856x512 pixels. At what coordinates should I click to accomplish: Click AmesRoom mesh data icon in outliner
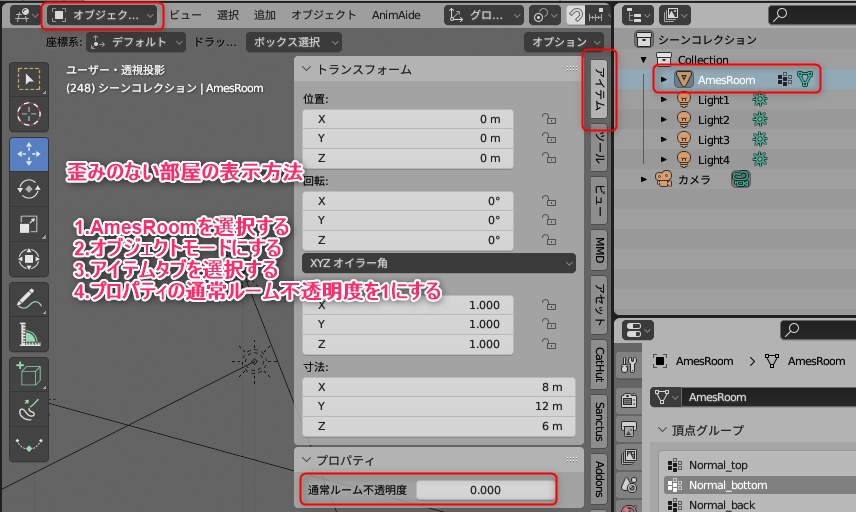click(805, 79)
